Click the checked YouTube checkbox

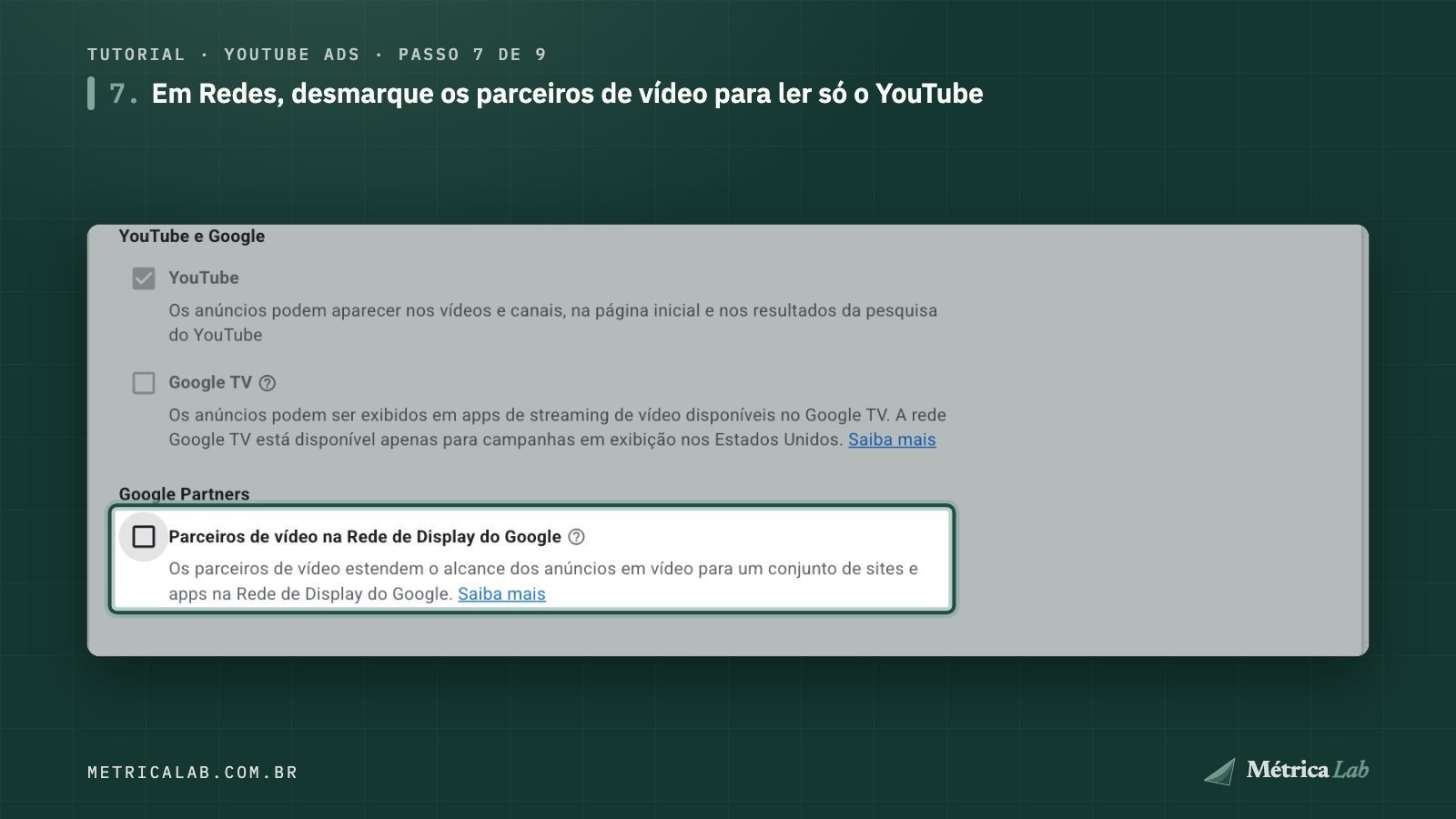pyautogui.click(x=144, y=278)
